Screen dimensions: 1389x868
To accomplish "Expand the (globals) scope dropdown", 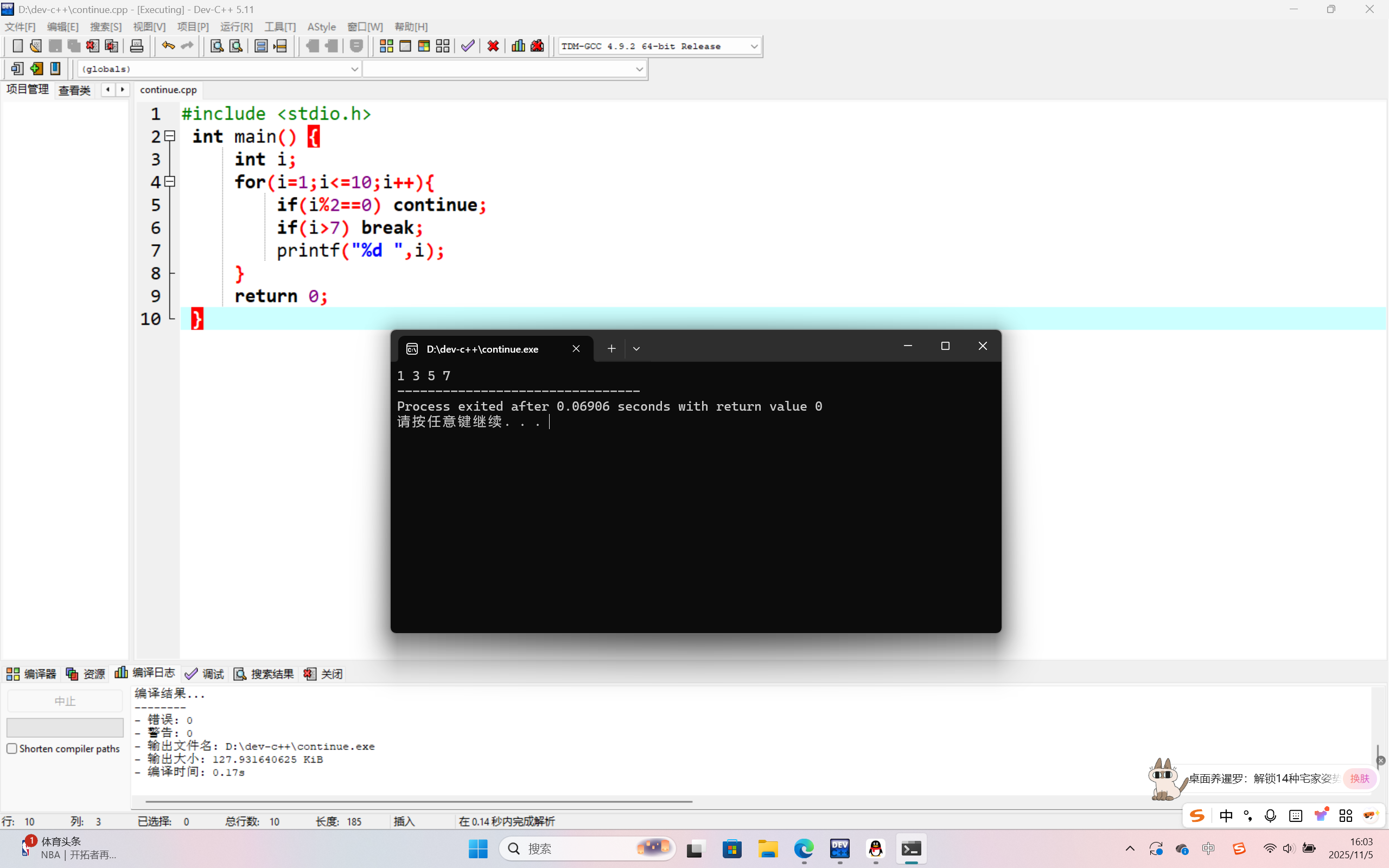I will tap(354, 69).
